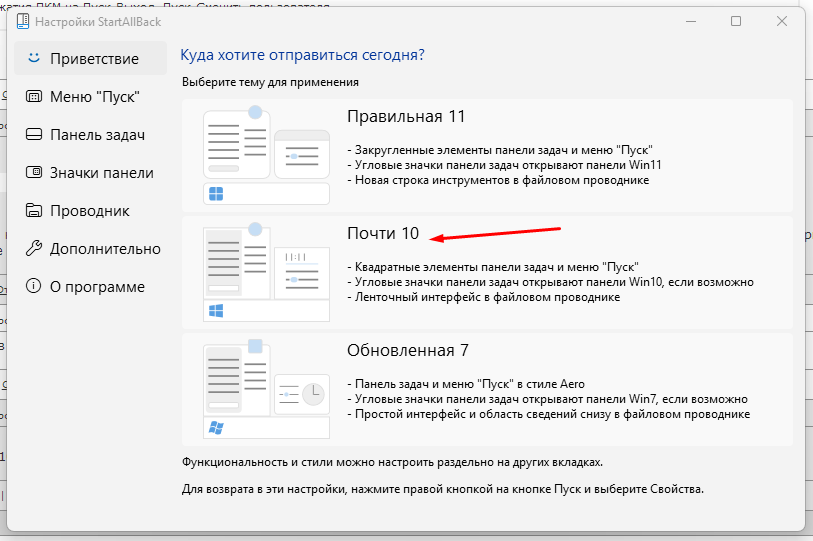Click the Правильная 11 preview thumbnail
Image resolution: width=813 pixels, height=541 pixels.
pos(267,155)
